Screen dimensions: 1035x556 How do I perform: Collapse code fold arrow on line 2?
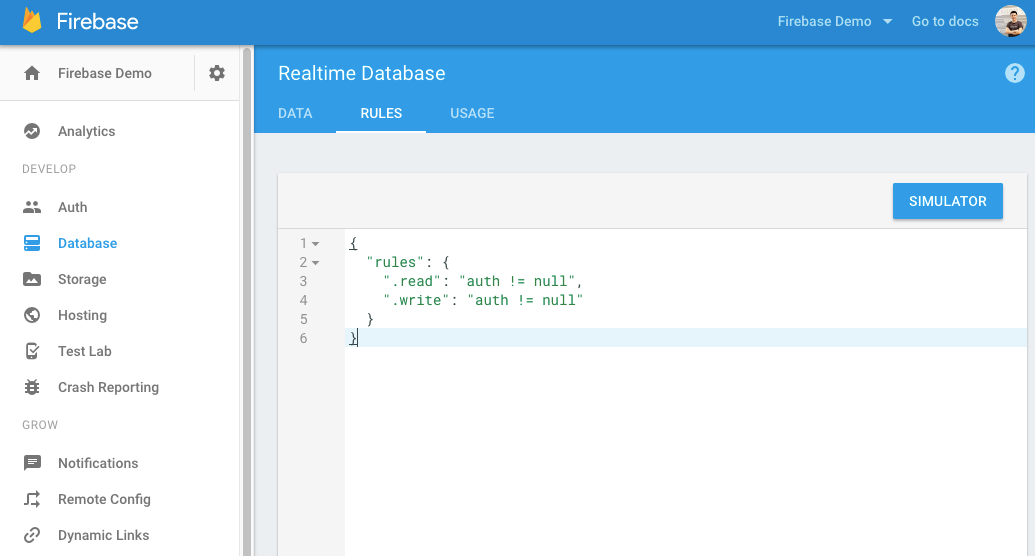[x=316, y=263]
